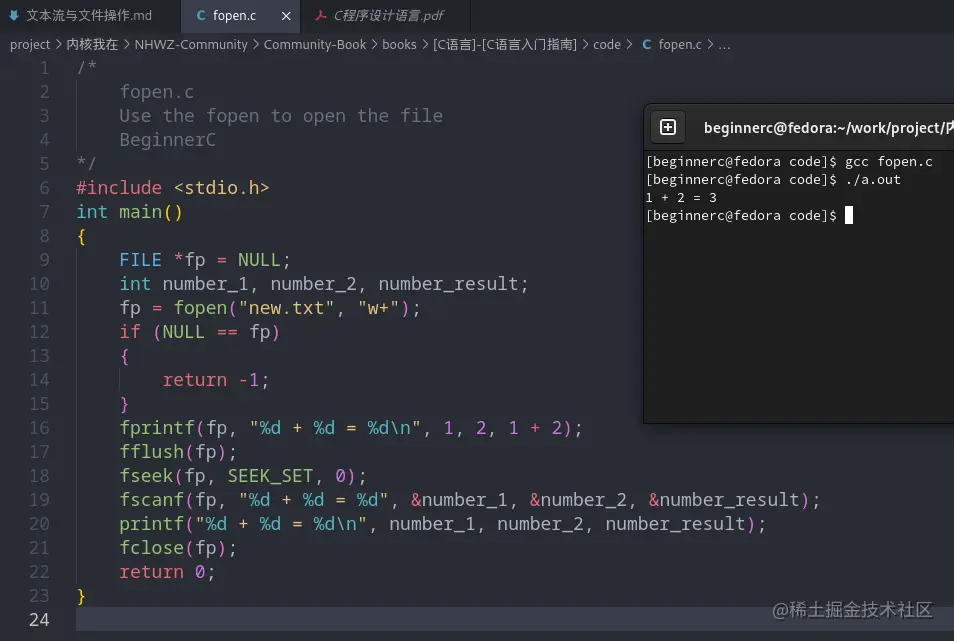Open the code breadcrumb segment
954x641 pixels.
coord(607,44)
